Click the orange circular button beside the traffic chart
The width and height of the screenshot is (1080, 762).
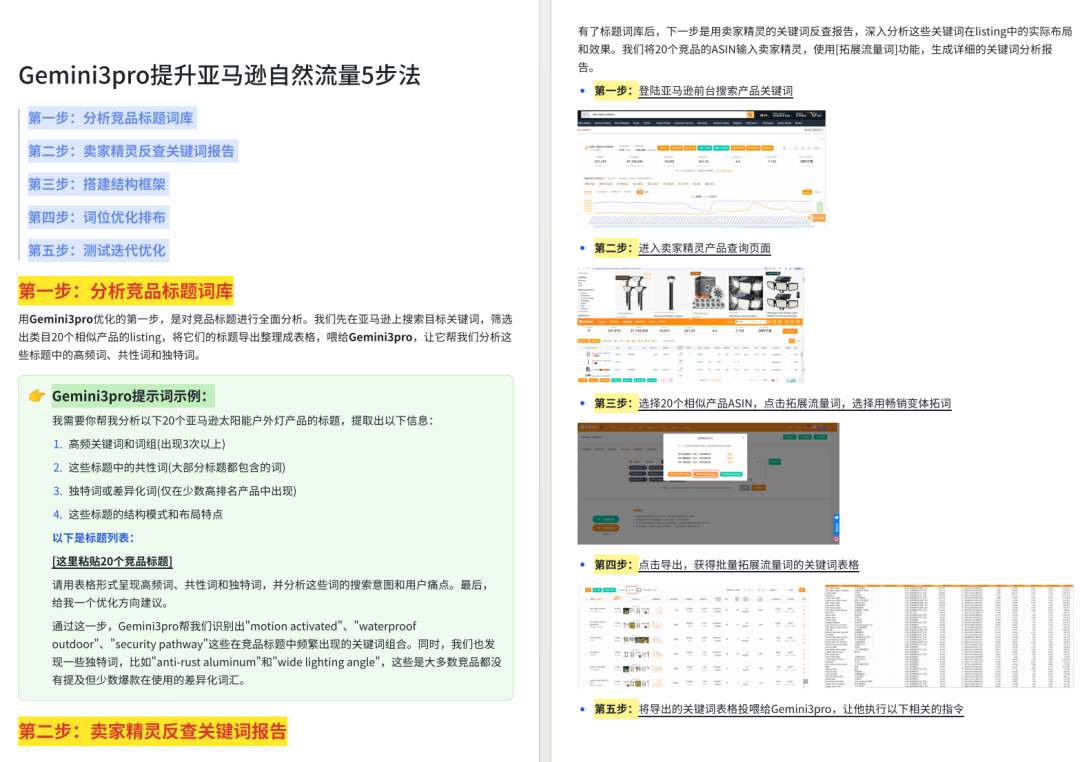point(809,218)
